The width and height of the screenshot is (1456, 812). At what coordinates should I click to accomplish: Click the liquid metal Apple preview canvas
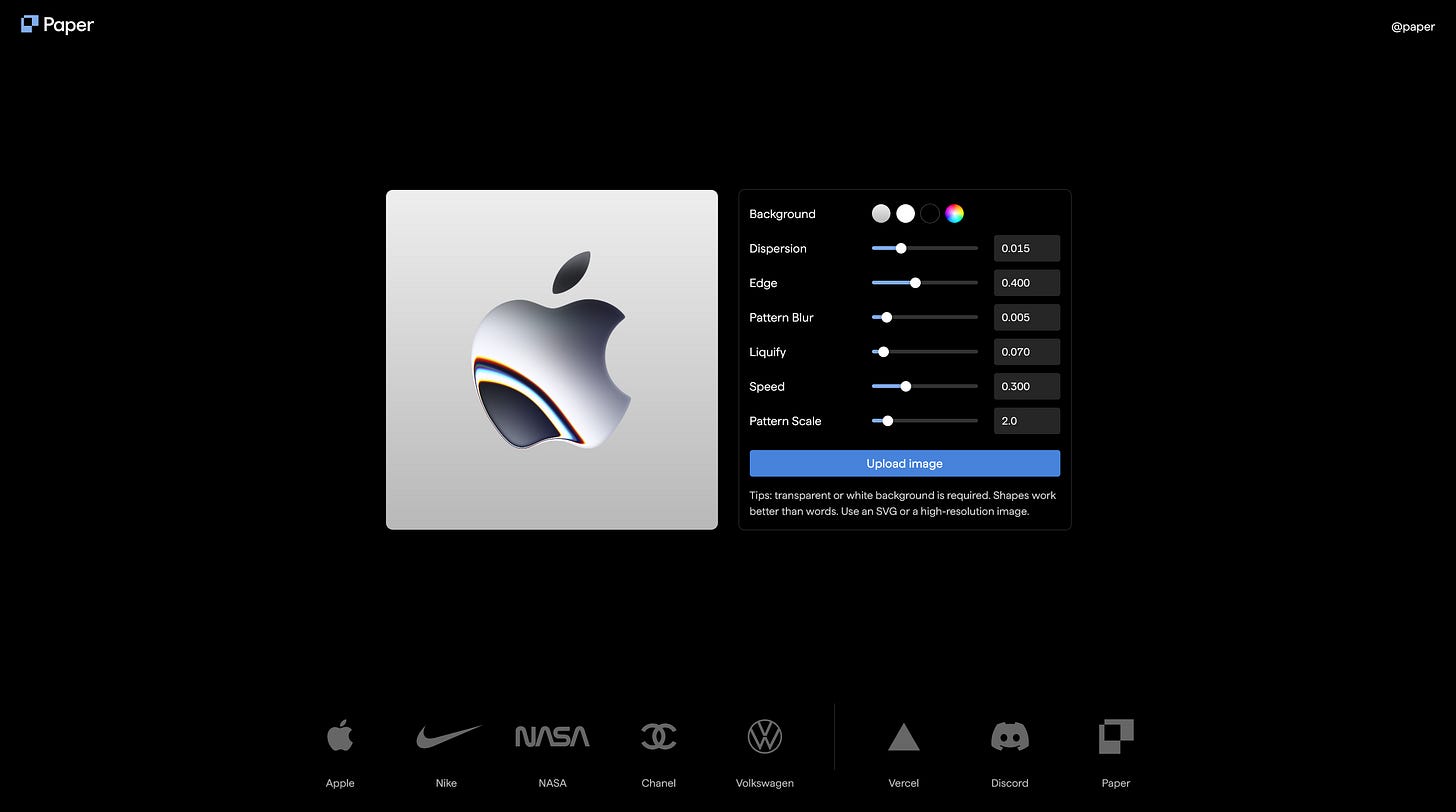click(x=552, y=359)
